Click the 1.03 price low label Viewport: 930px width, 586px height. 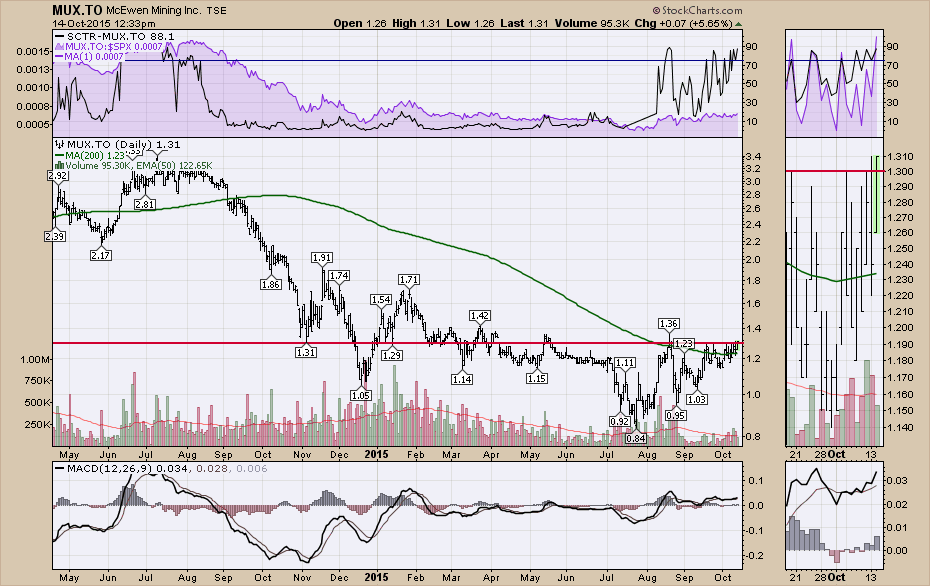697,399
